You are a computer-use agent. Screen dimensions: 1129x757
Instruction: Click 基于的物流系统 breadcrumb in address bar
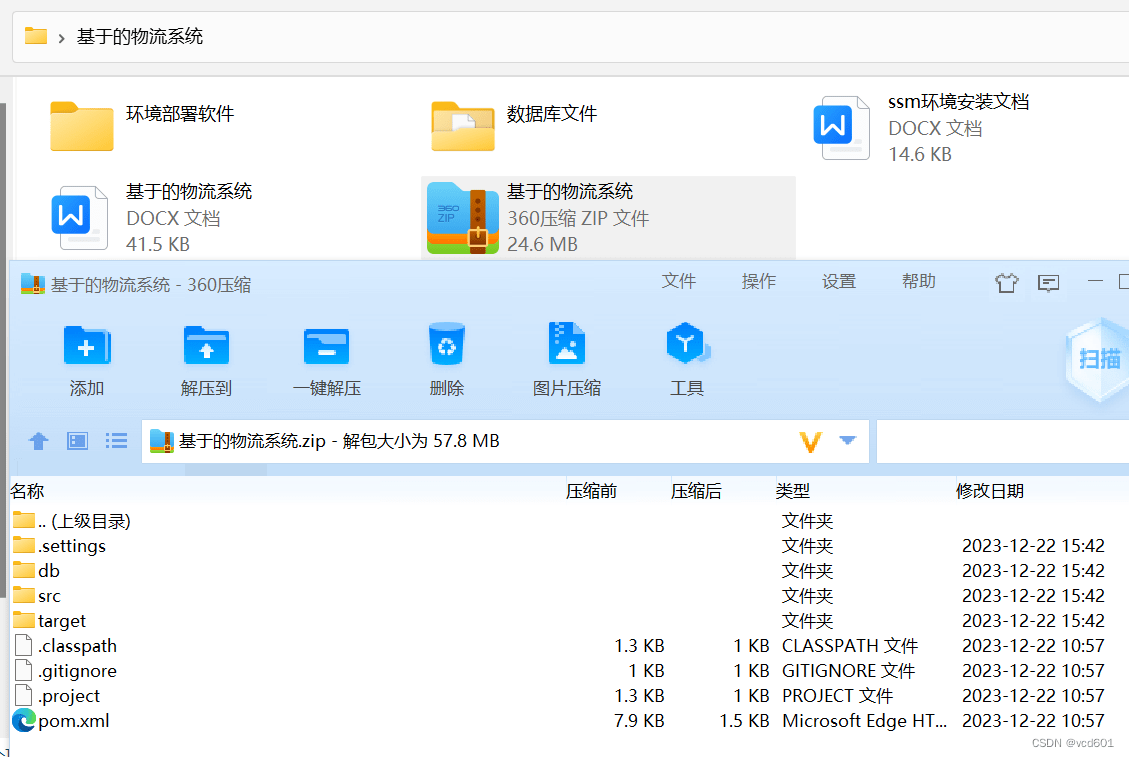(x=140, y=36)
